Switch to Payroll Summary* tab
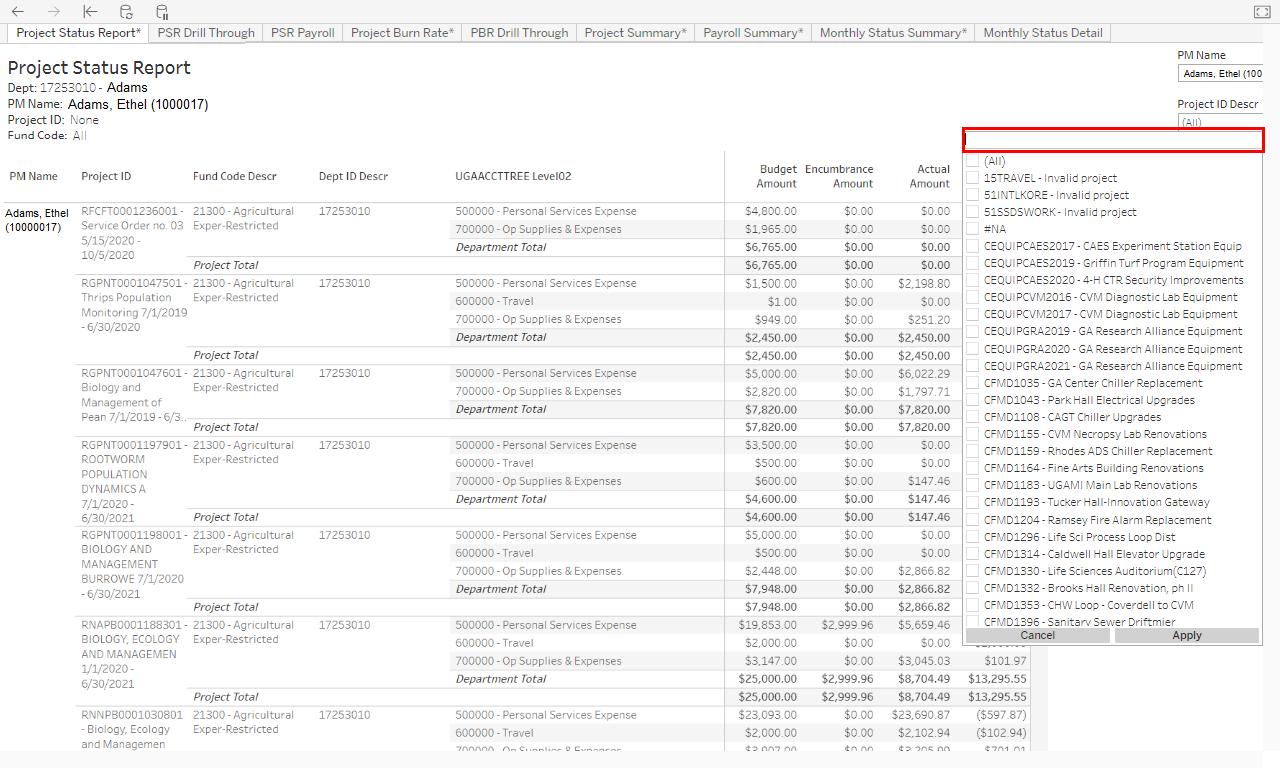 coord(753,33)
